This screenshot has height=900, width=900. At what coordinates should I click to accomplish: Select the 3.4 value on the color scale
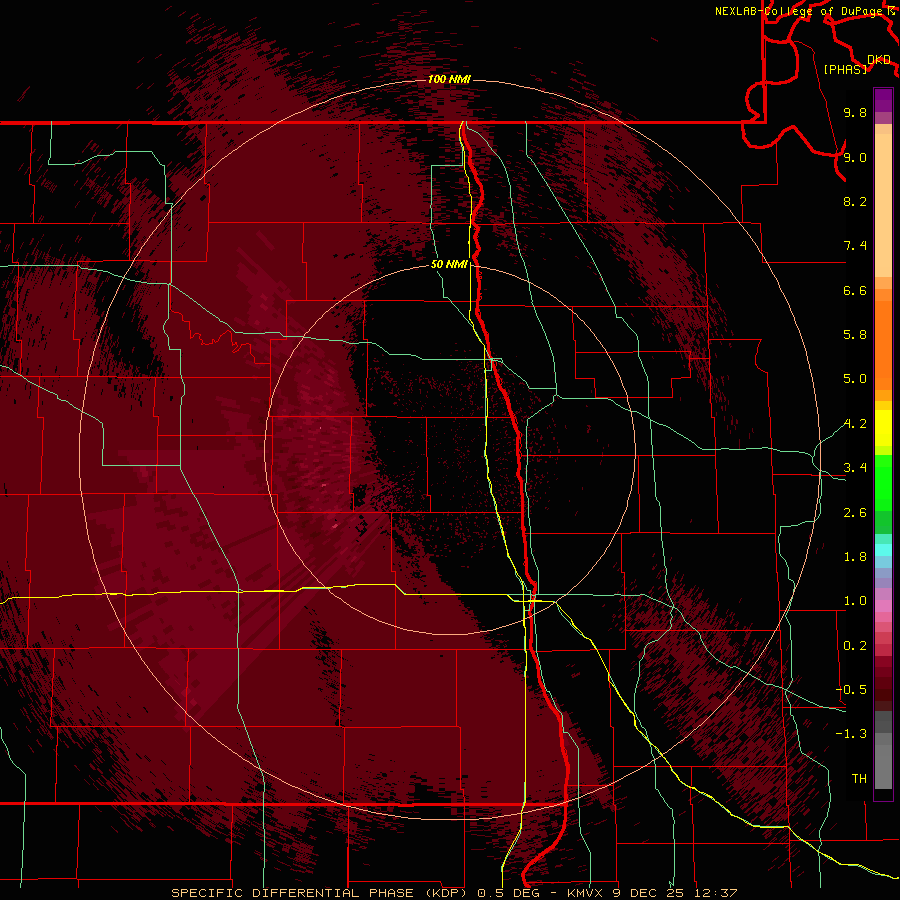pos(855,468)
